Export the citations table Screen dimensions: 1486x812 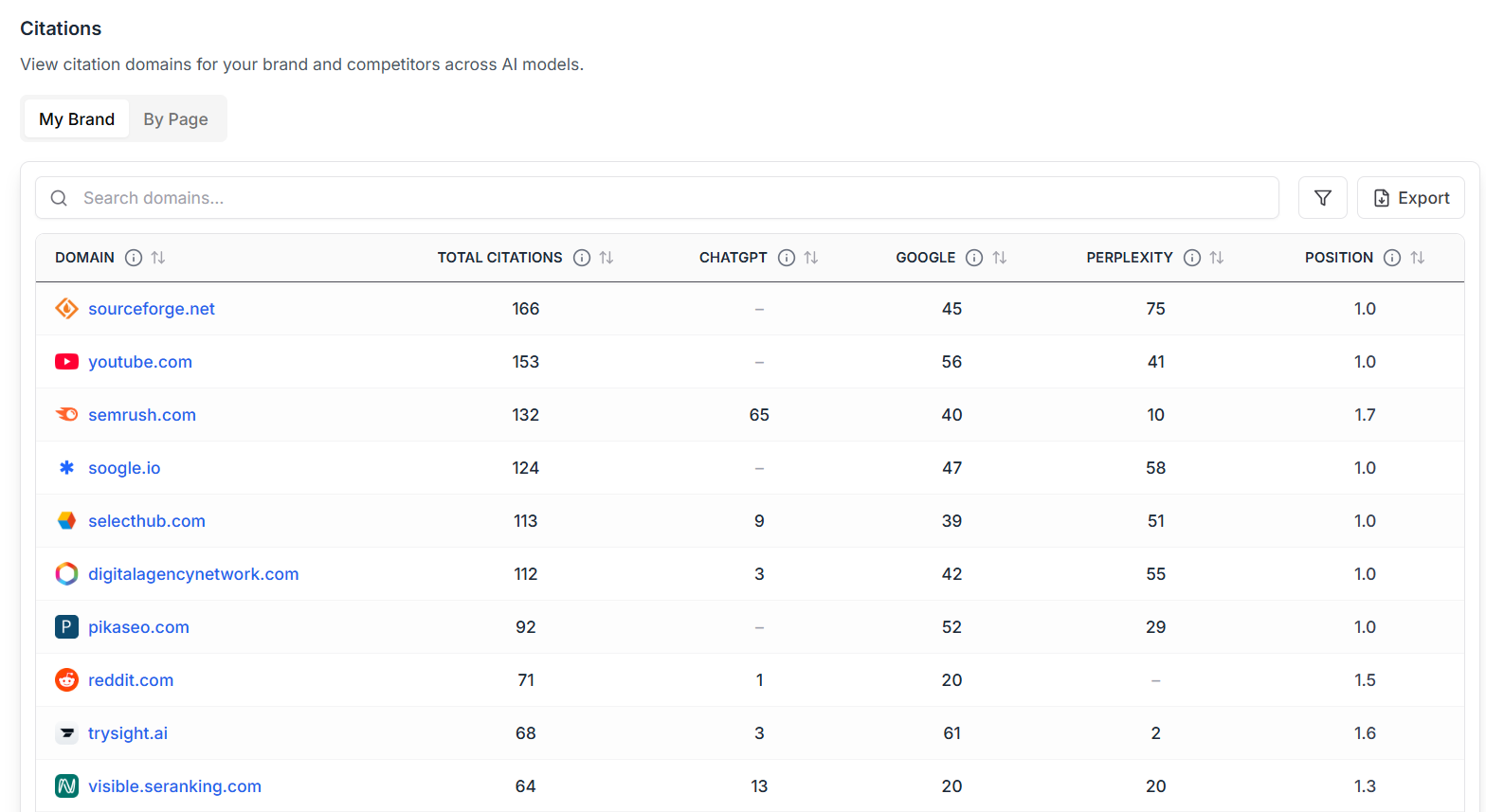1410,198
